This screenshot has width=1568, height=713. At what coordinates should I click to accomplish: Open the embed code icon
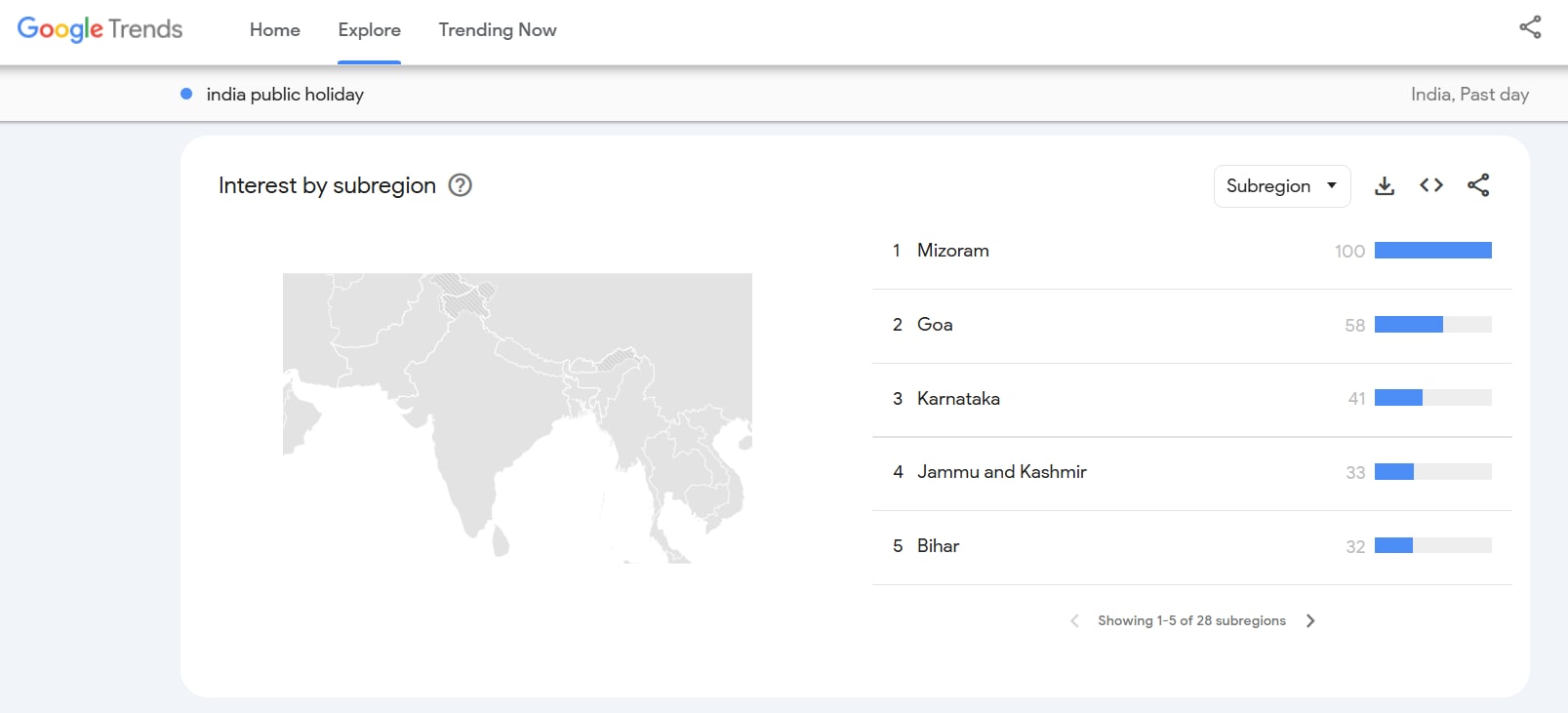pos(1430,185)
